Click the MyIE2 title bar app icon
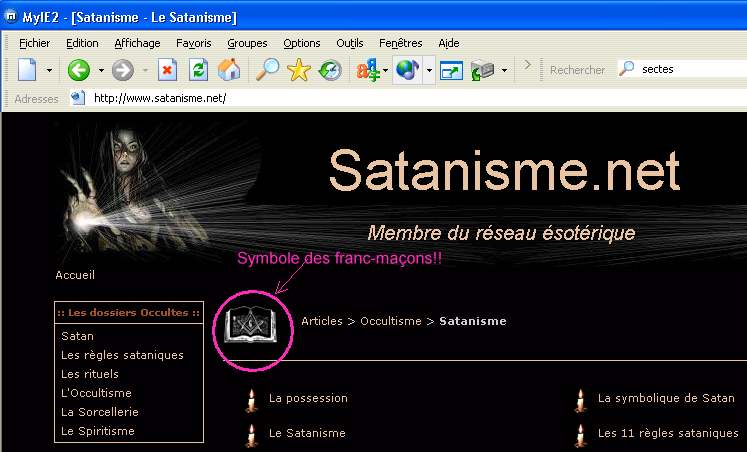 [x=10, y=17]
